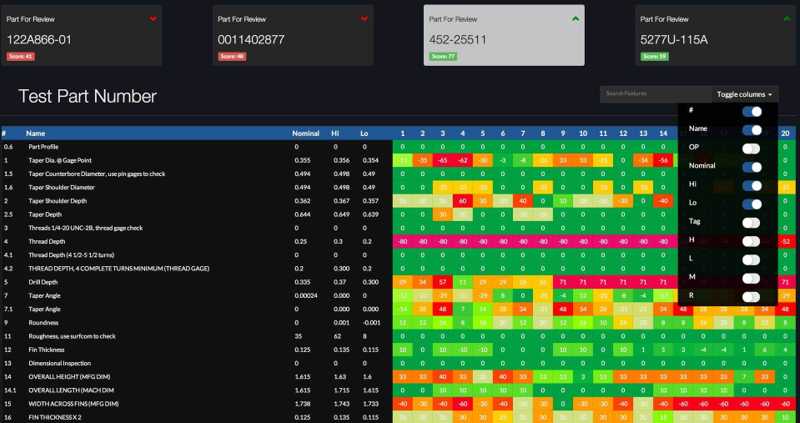
Task: Click the # column header
Action: click(4, 134)
